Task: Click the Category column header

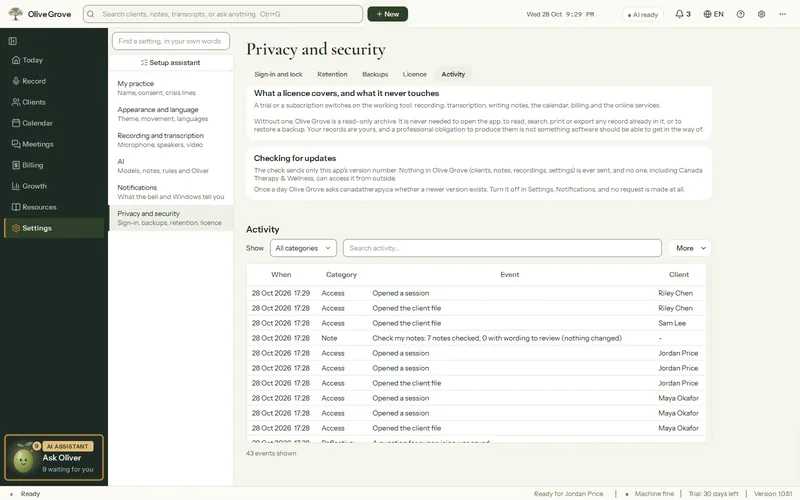Action: 341,274
